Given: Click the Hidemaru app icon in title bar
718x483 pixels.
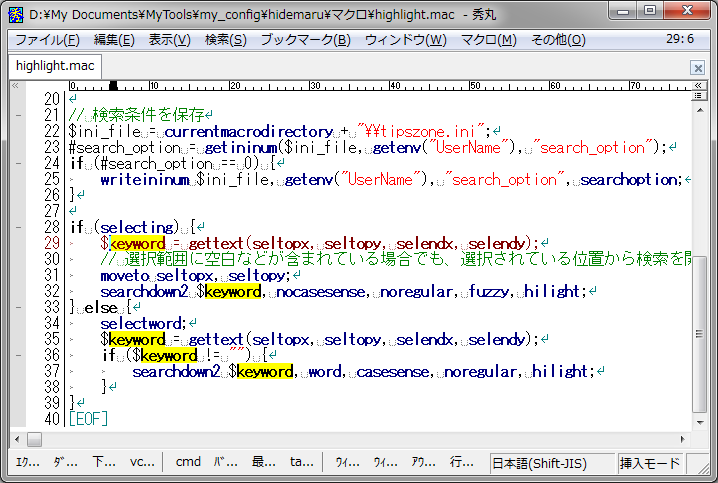Looking at the screenshot, I should pos(16,15).
